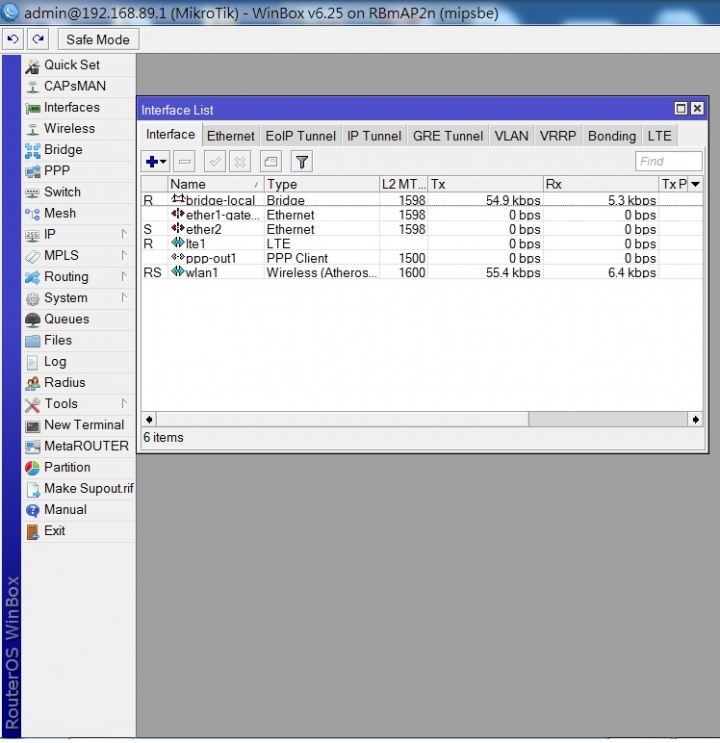Click the filter funnel button
This screenshot has height=743, width=720.
click(x=301, y=162)
